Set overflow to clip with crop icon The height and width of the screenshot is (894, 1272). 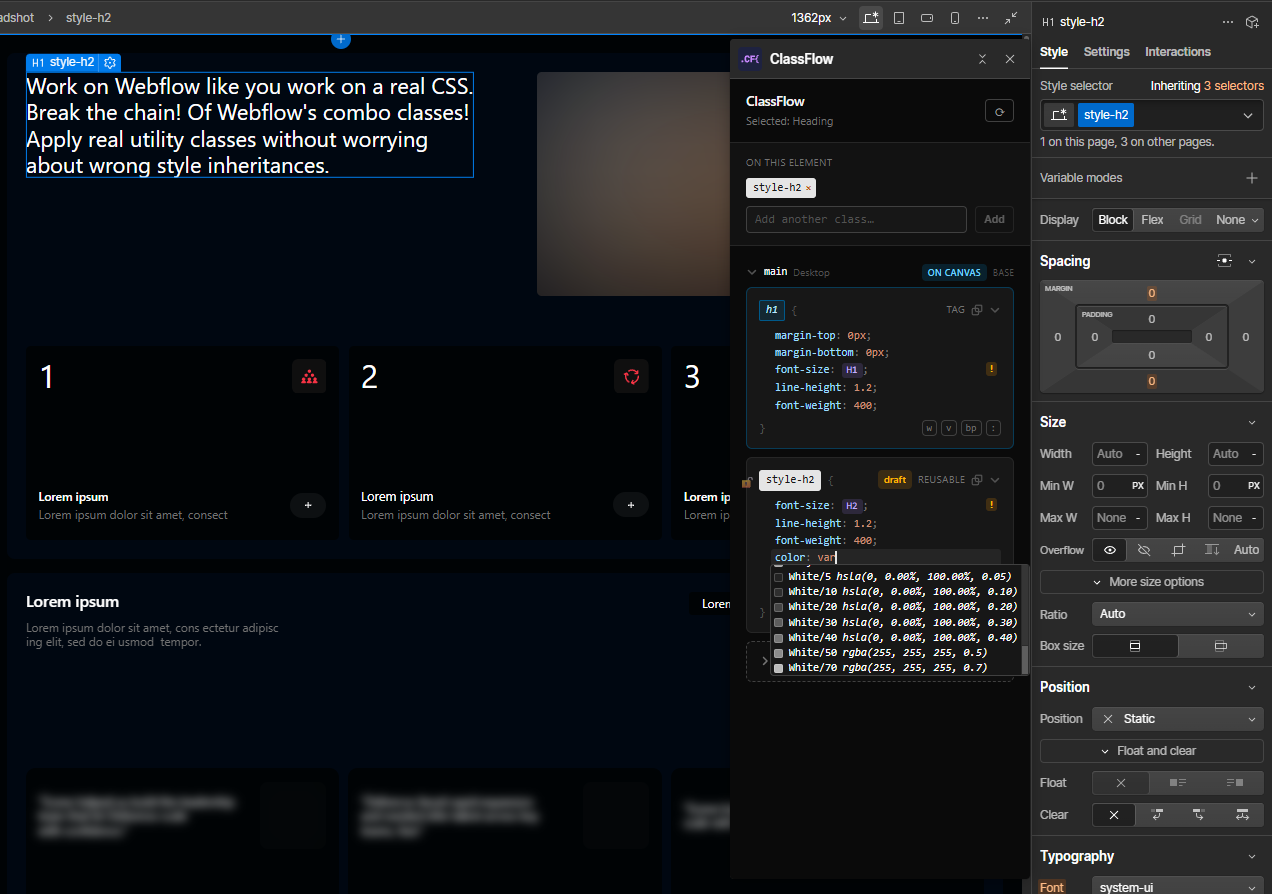(x=1178, y=550)
